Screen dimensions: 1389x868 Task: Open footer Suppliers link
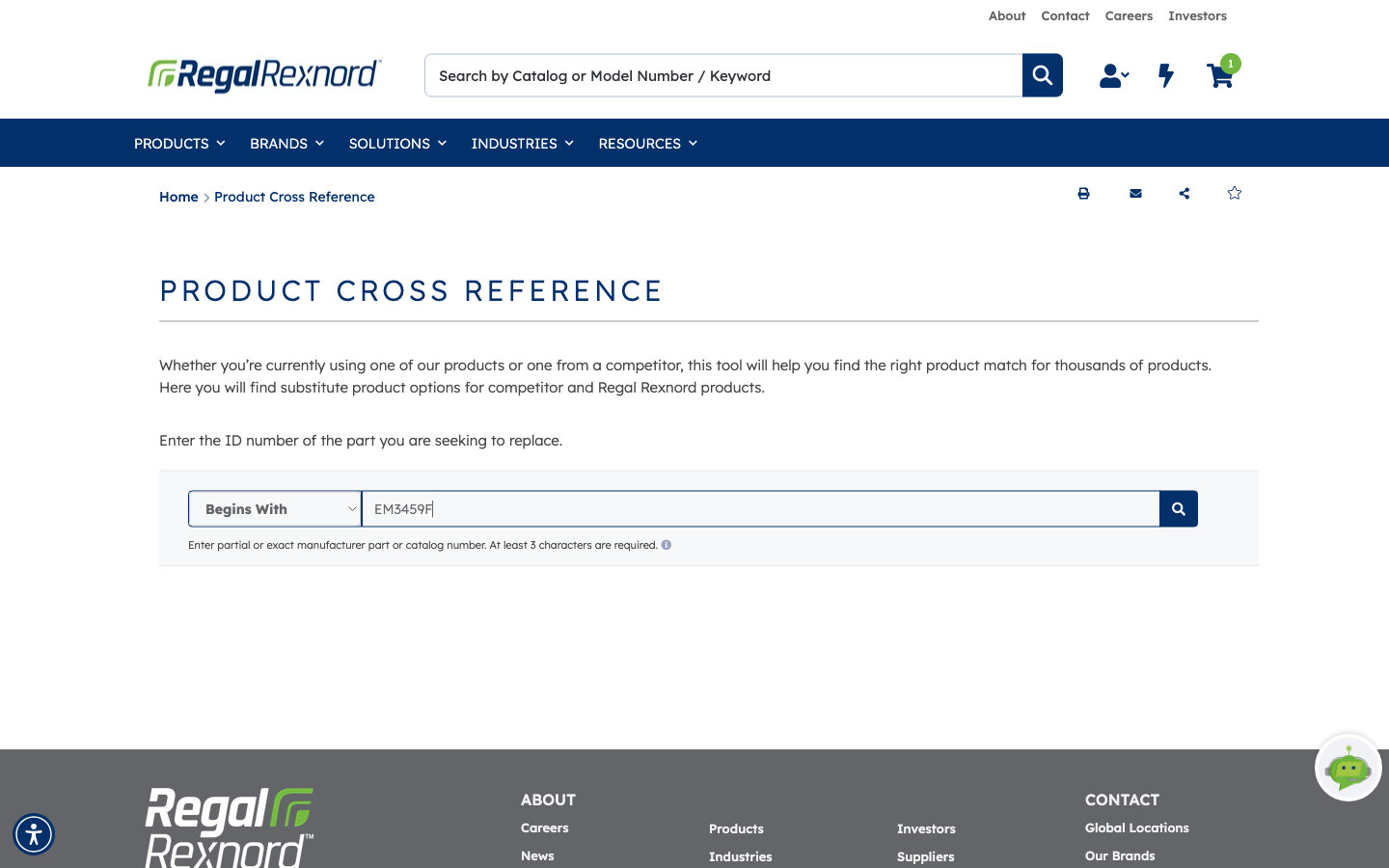pos(925,856)
